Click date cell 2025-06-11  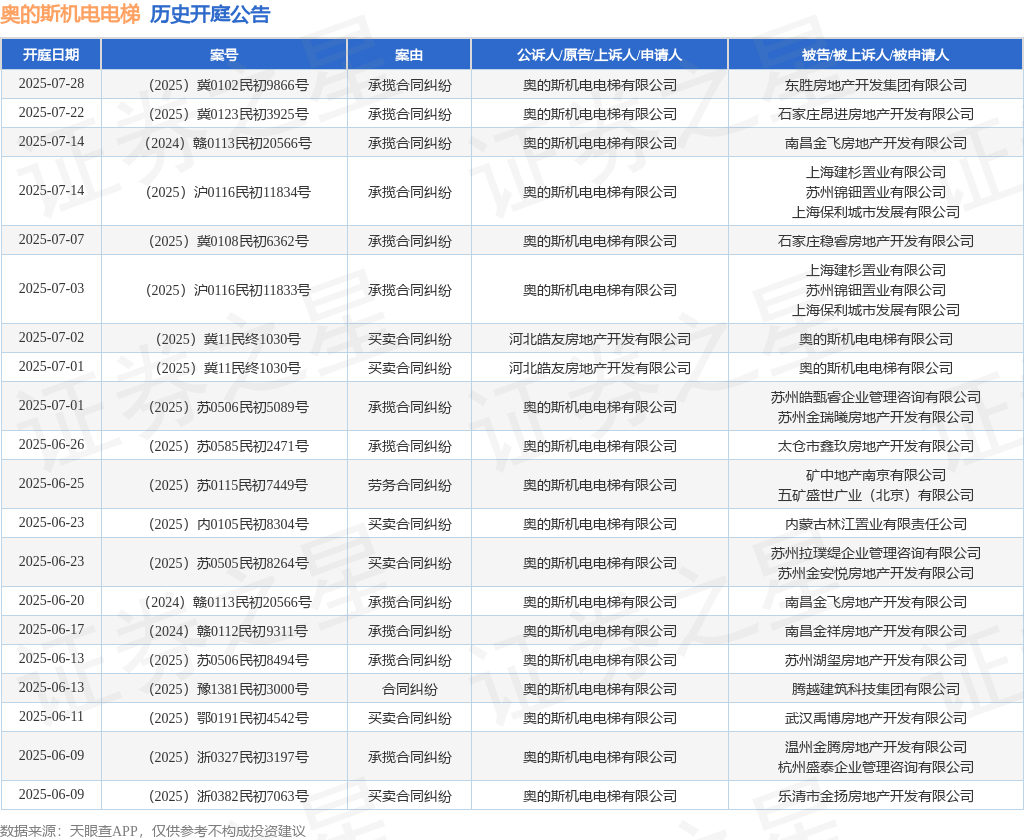click(x=51, y=717)
